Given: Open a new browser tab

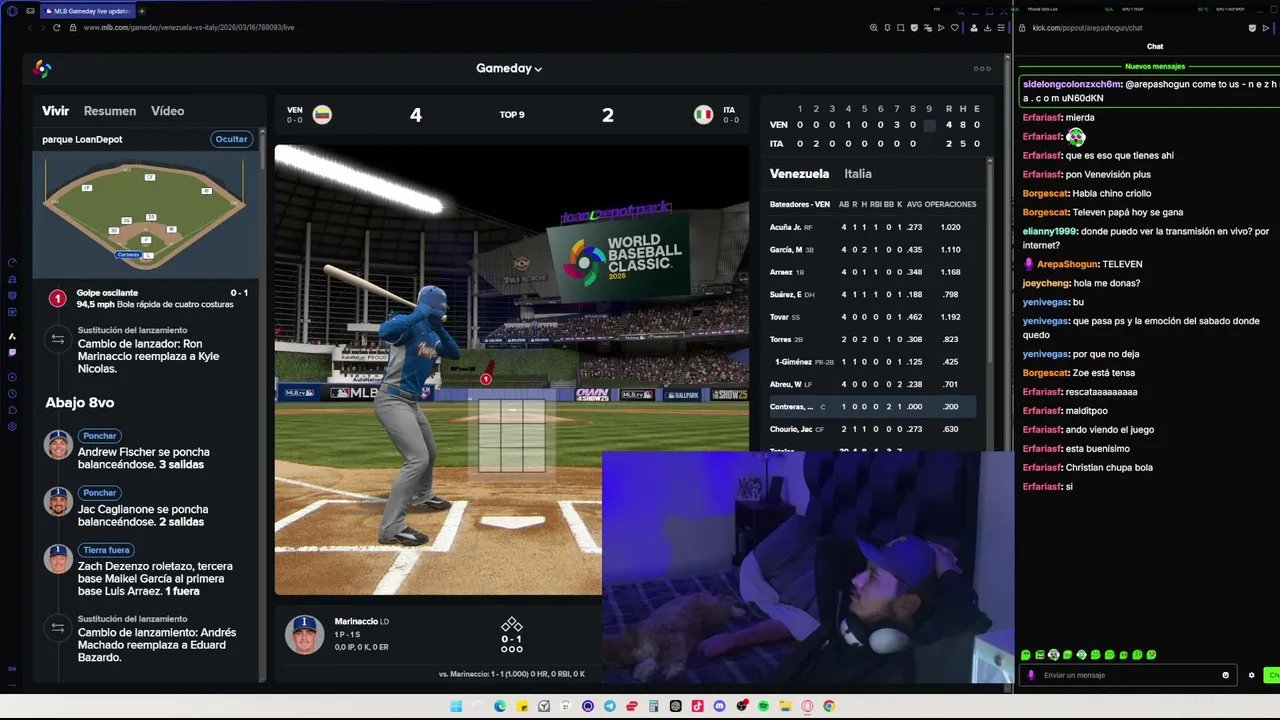Looking at the screenshot, I should (142, 11).
